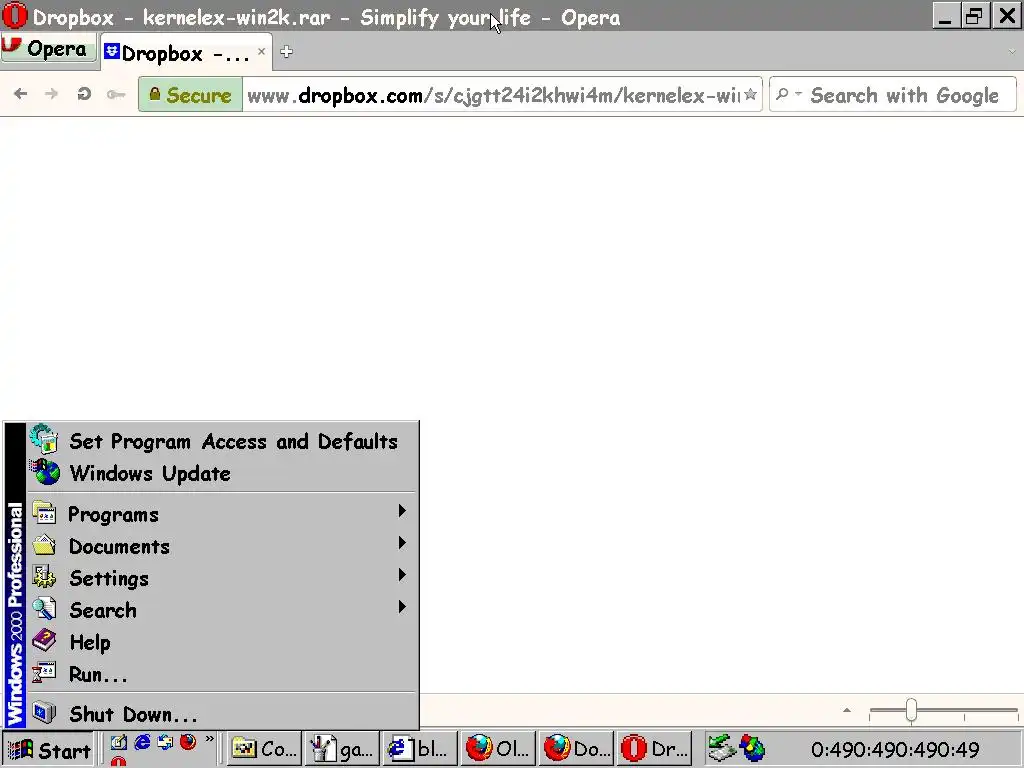This screenshot has width=1024, height=768.
Task: Expand arrow next to Programs
Action: click(x=402, y=511)
